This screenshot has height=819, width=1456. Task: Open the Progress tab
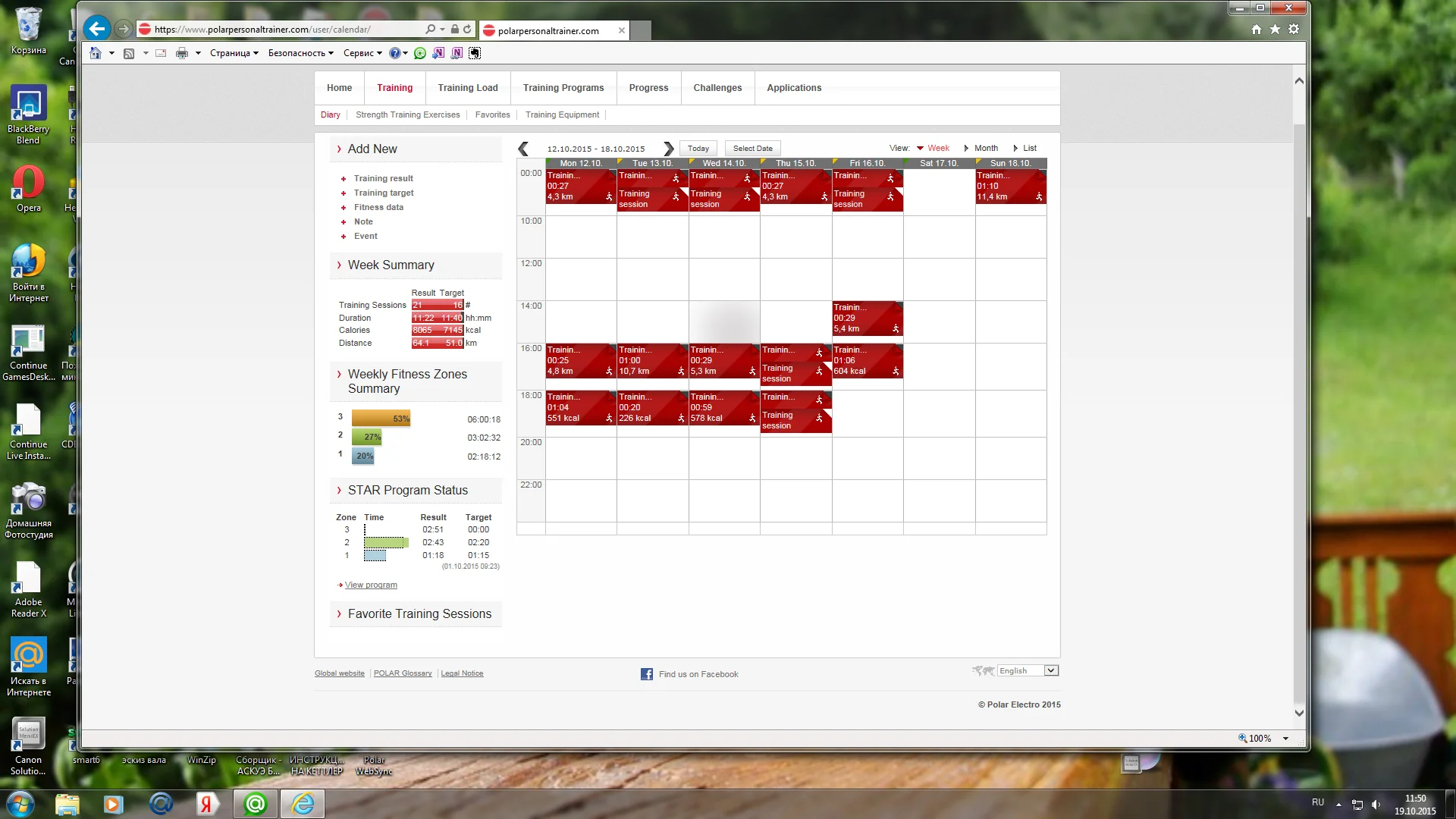click(x=648, y=88)
